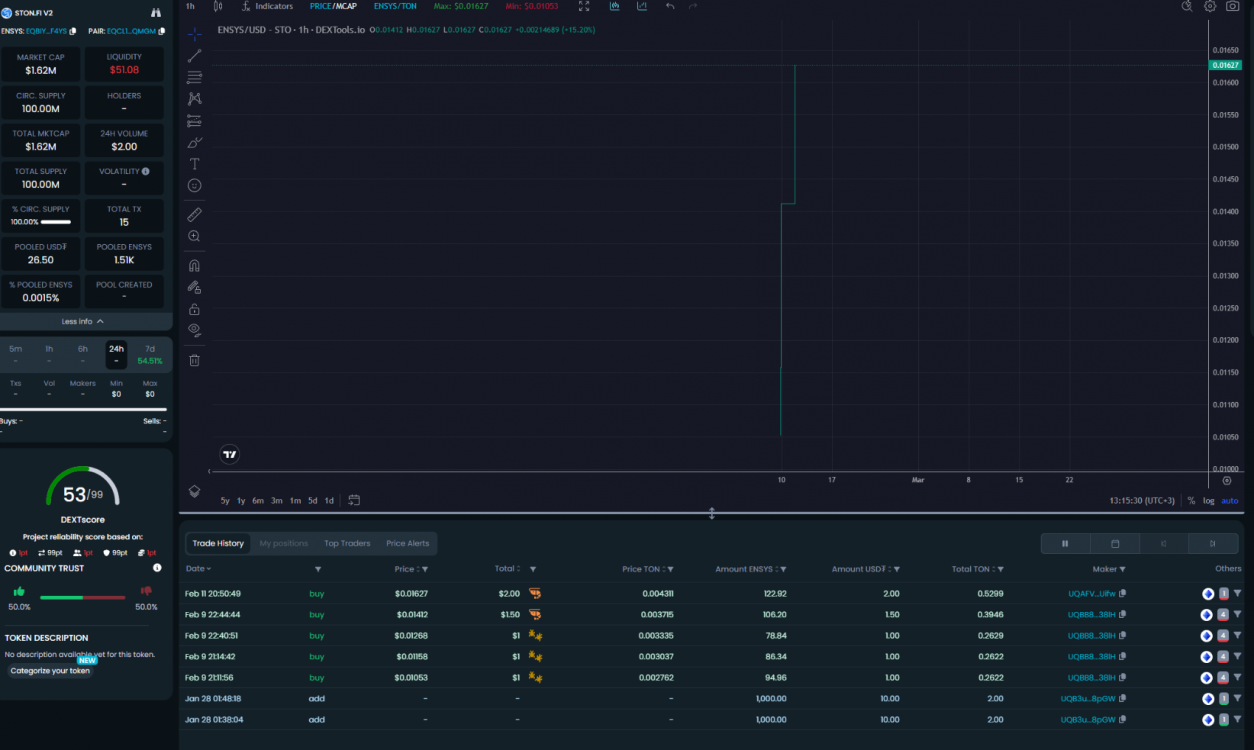Select the trend line drawing tool
The width and height of the screenshot is (1254, 750).
coord(194,56)
